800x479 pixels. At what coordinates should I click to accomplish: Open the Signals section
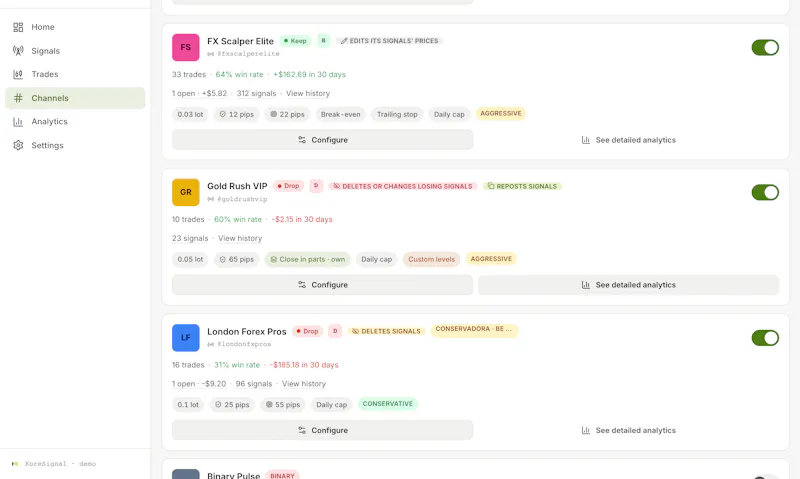coord(75,51)
